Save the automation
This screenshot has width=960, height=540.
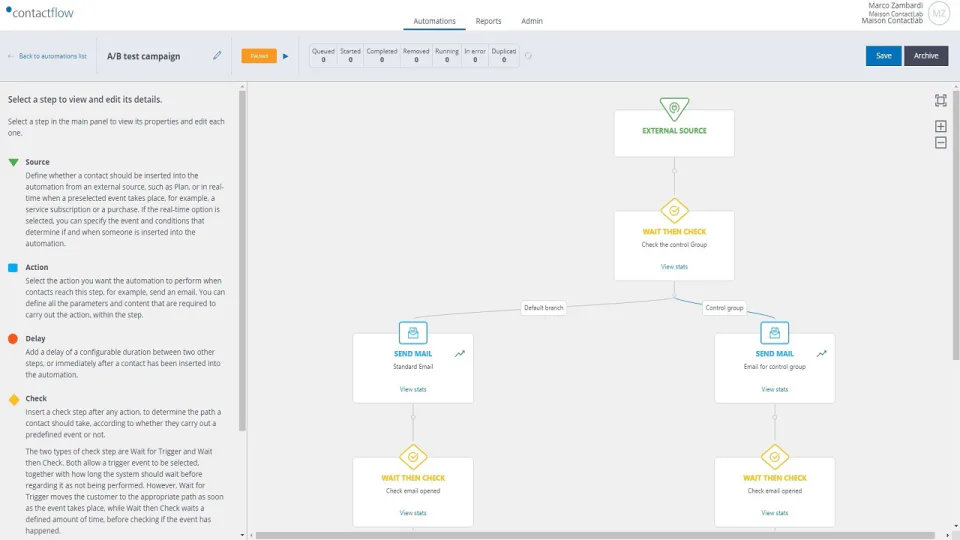tap(883, 56)
